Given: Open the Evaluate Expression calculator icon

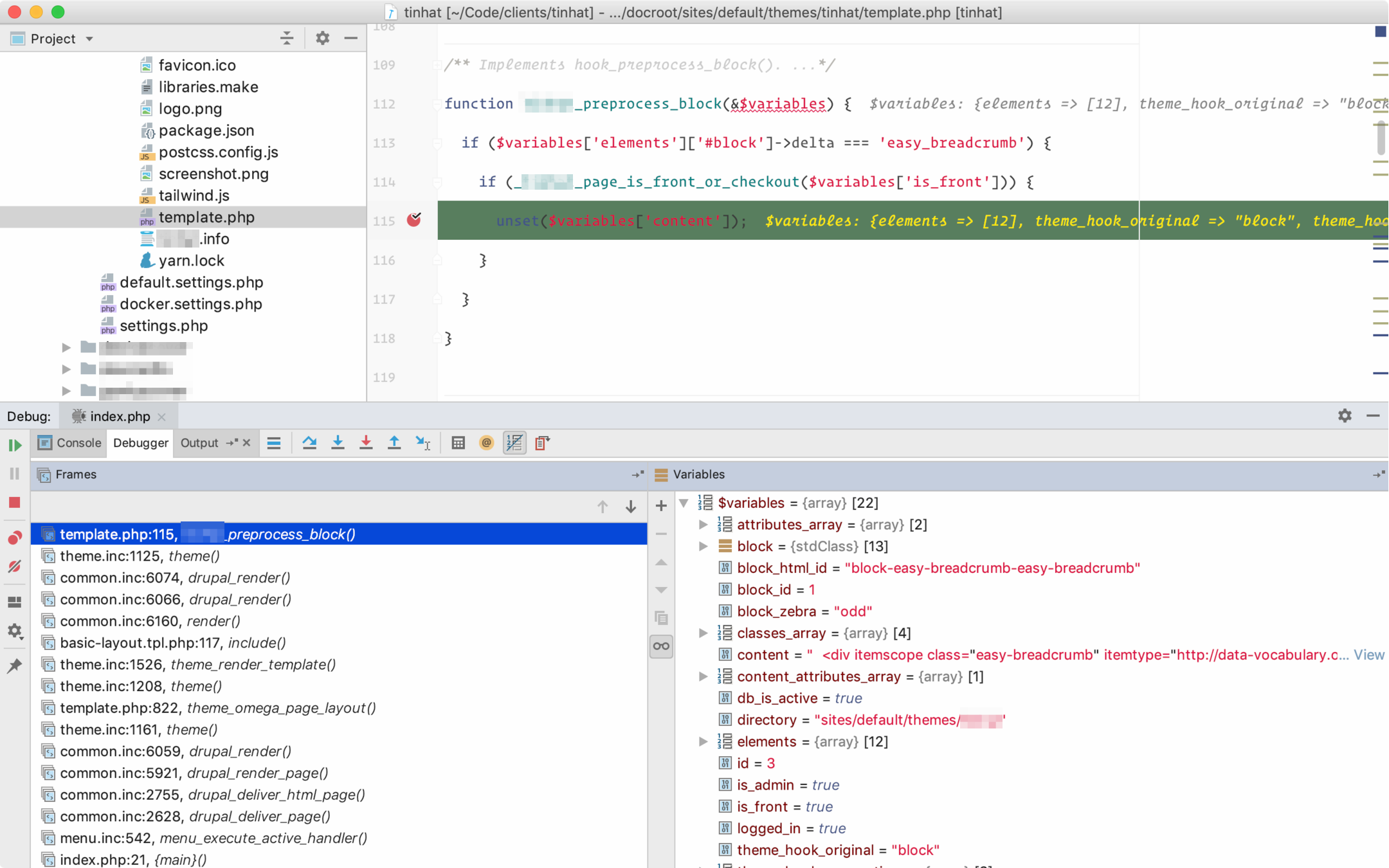Looking at the screenshot, I should (x=458, y=442).
